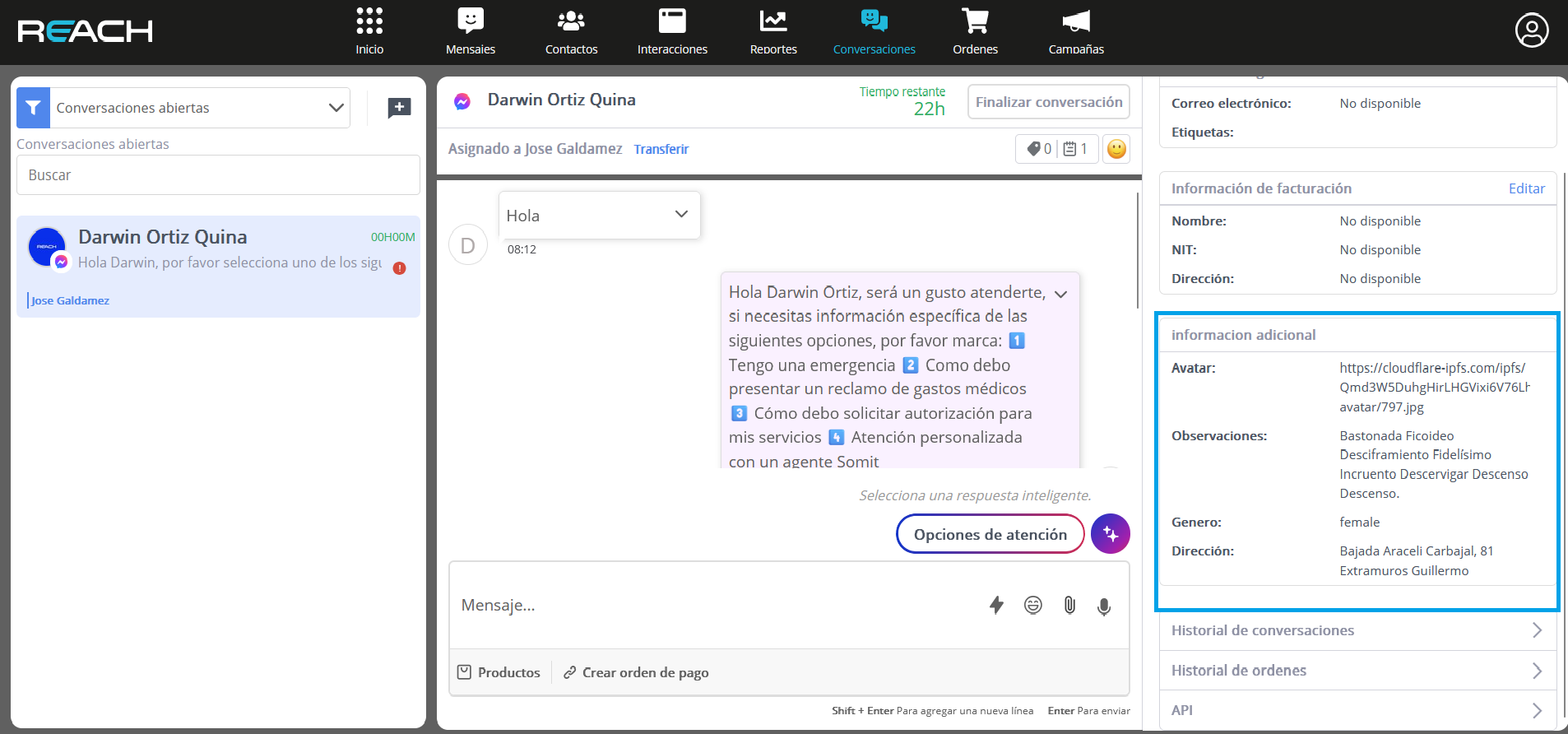Click the Etiquetas label
This screenshot has width=1568, height=734.
1202,132
